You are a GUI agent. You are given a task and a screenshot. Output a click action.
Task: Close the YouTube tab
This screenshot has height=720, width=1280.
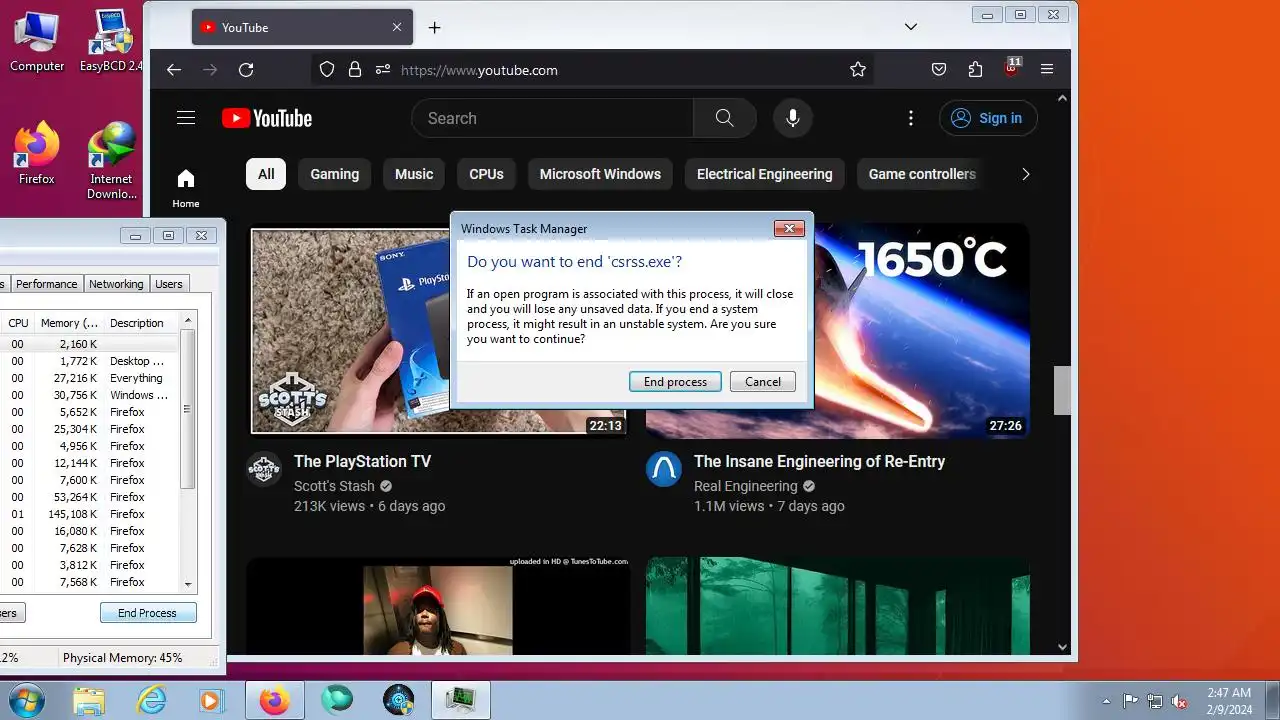pyautogui.click(x=397, y=28)
